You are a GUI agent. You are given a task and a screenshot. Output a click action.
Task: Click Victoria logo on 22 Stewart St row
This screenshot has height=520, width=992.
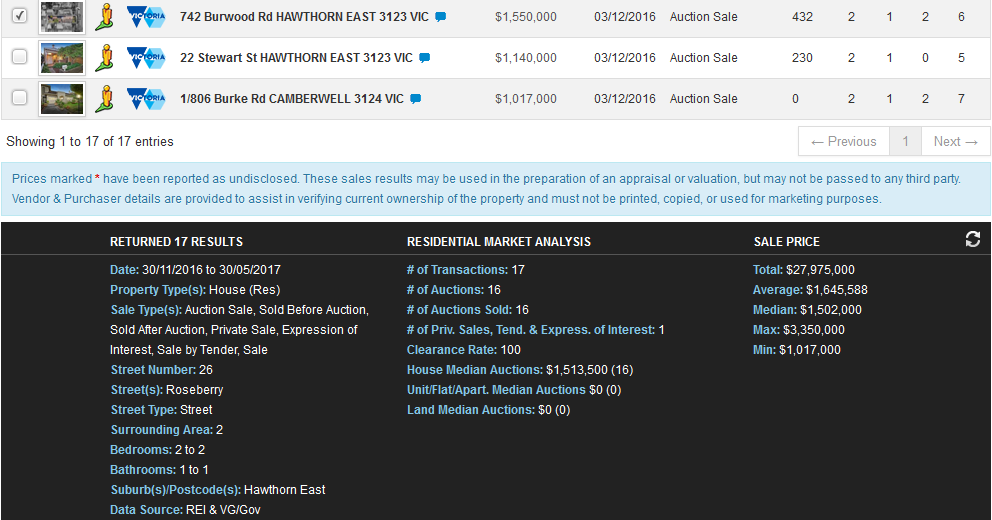pos(145,58)
